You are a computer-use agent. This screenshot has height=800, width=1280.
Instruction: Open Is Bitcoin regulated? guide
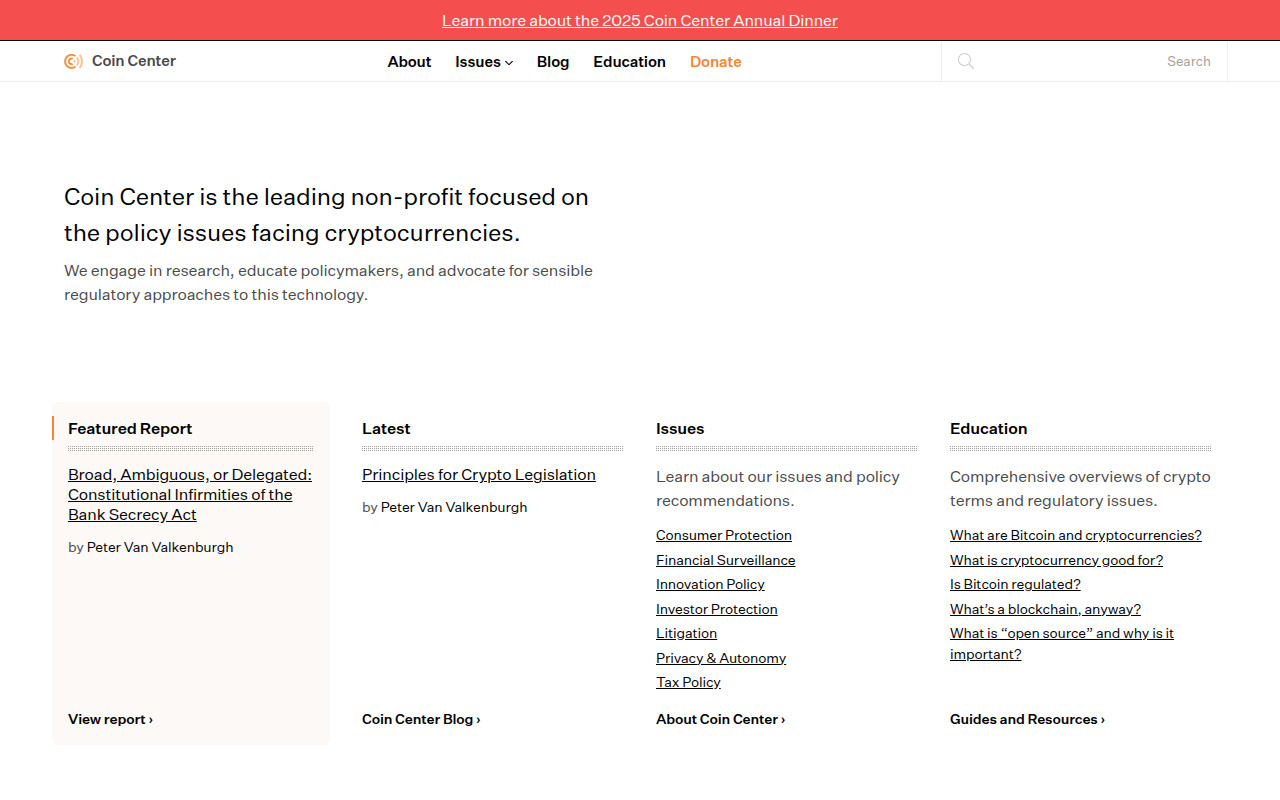[1015, 584]
